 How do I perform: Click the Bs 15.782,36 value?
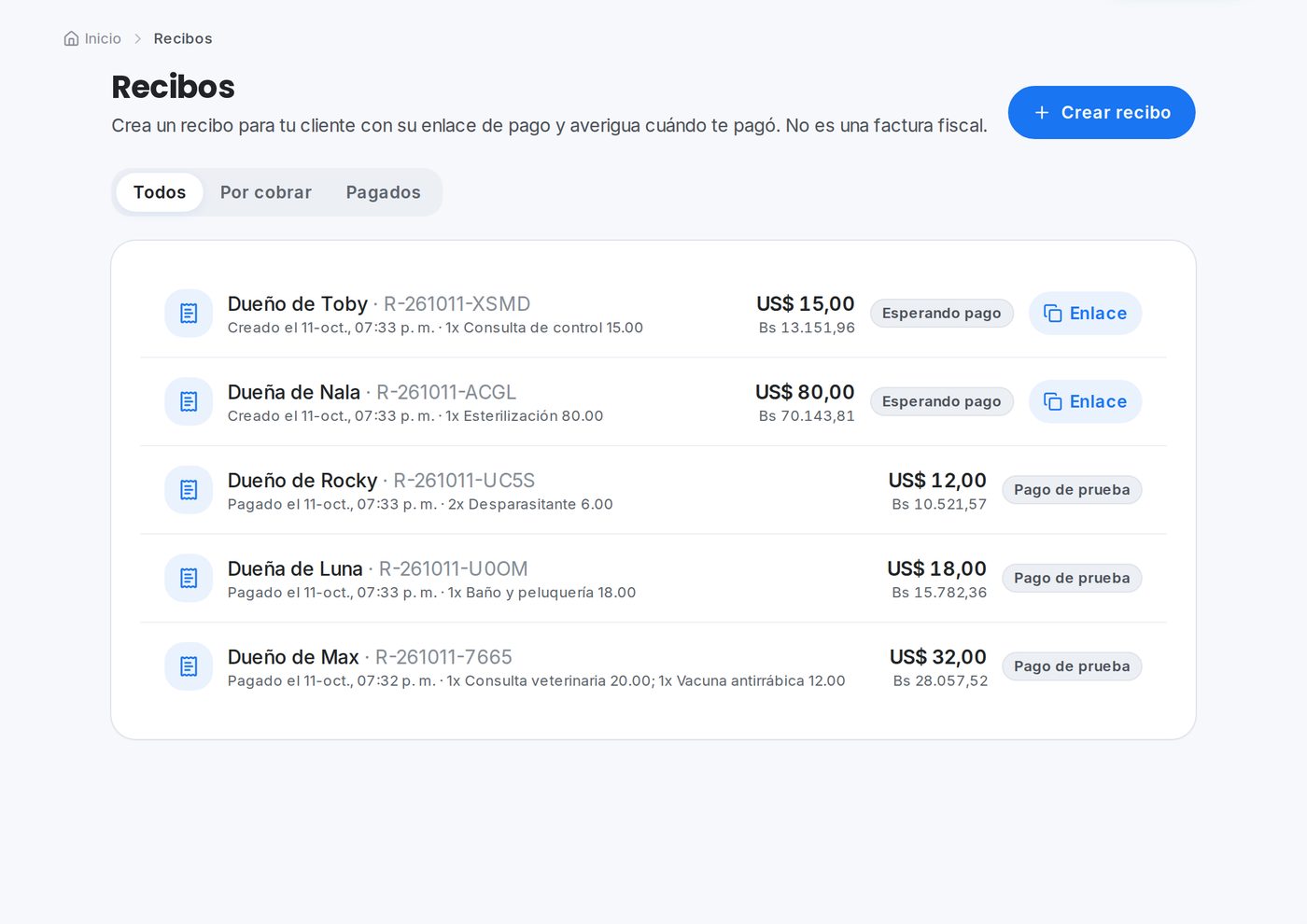pos(939,593)
